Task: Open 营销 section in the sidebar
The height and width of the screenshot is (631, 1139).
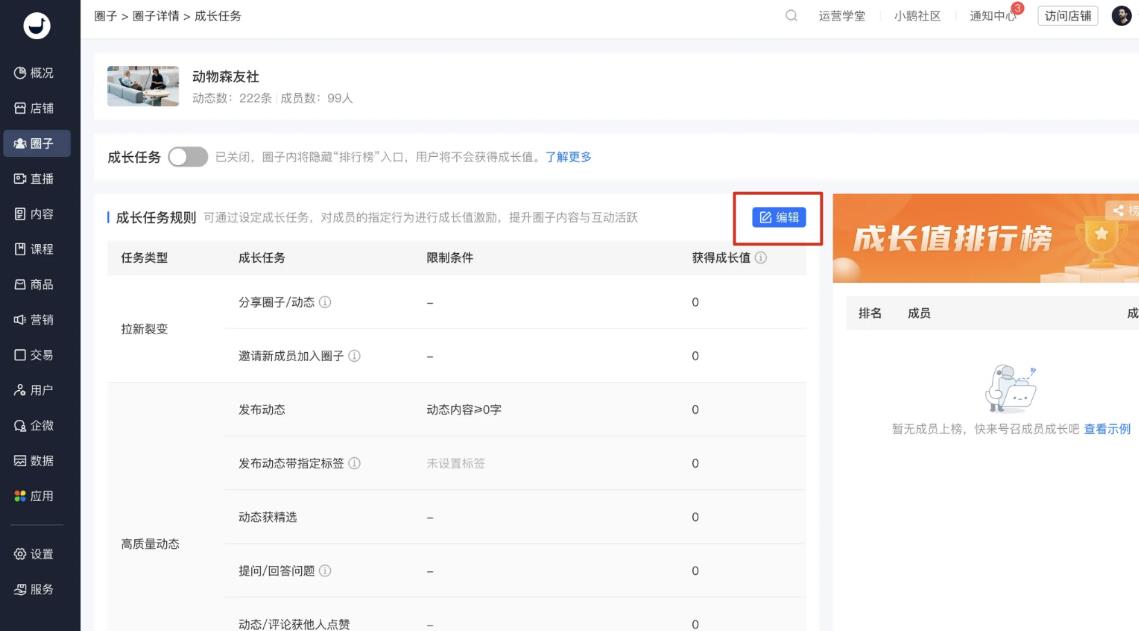Action: click(x=35, y=320)
